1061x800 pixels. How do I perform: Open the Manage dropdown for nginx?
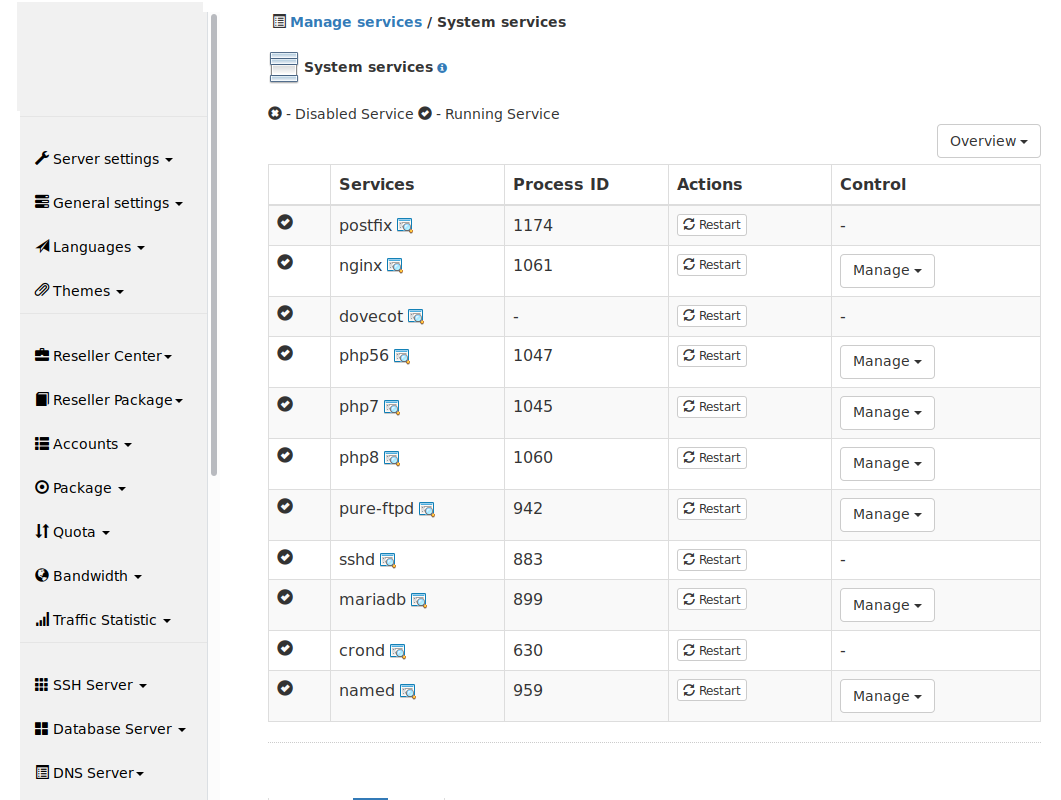pyautogui.click(x=887, y=271)
